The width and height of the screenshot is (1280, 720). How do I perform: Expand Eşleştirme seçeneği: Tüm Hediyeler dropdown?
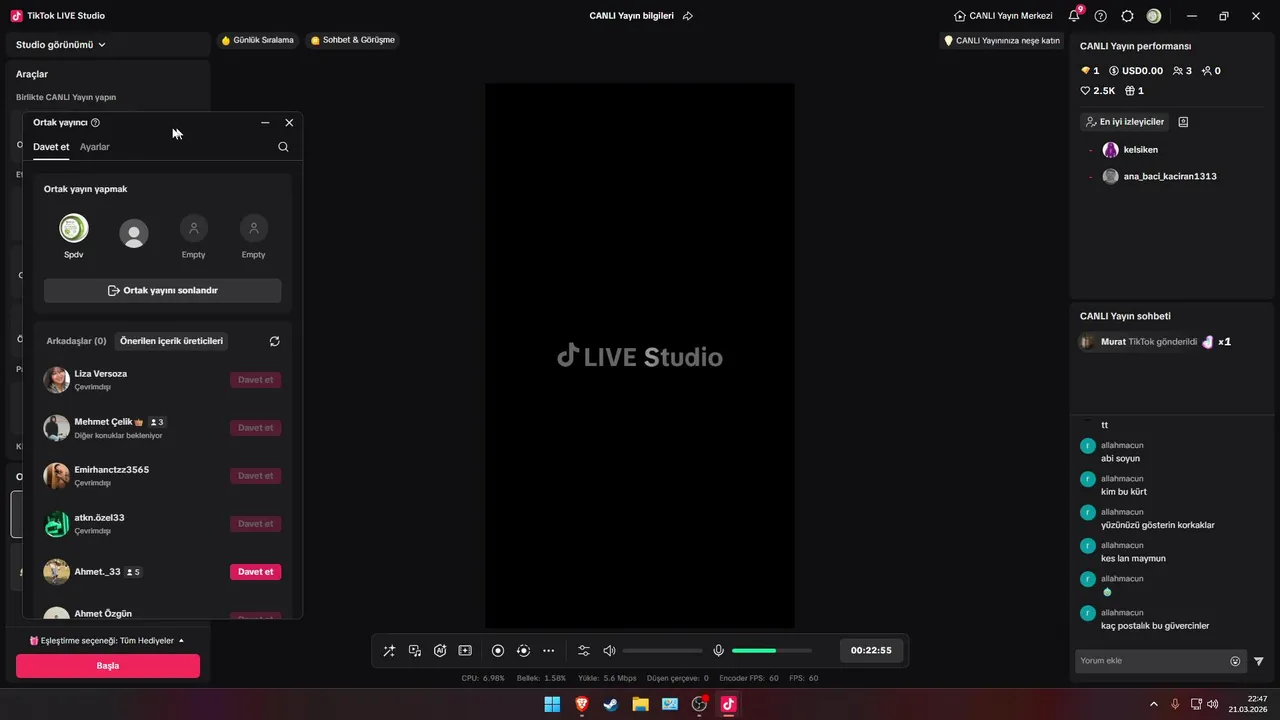point(107,640)
